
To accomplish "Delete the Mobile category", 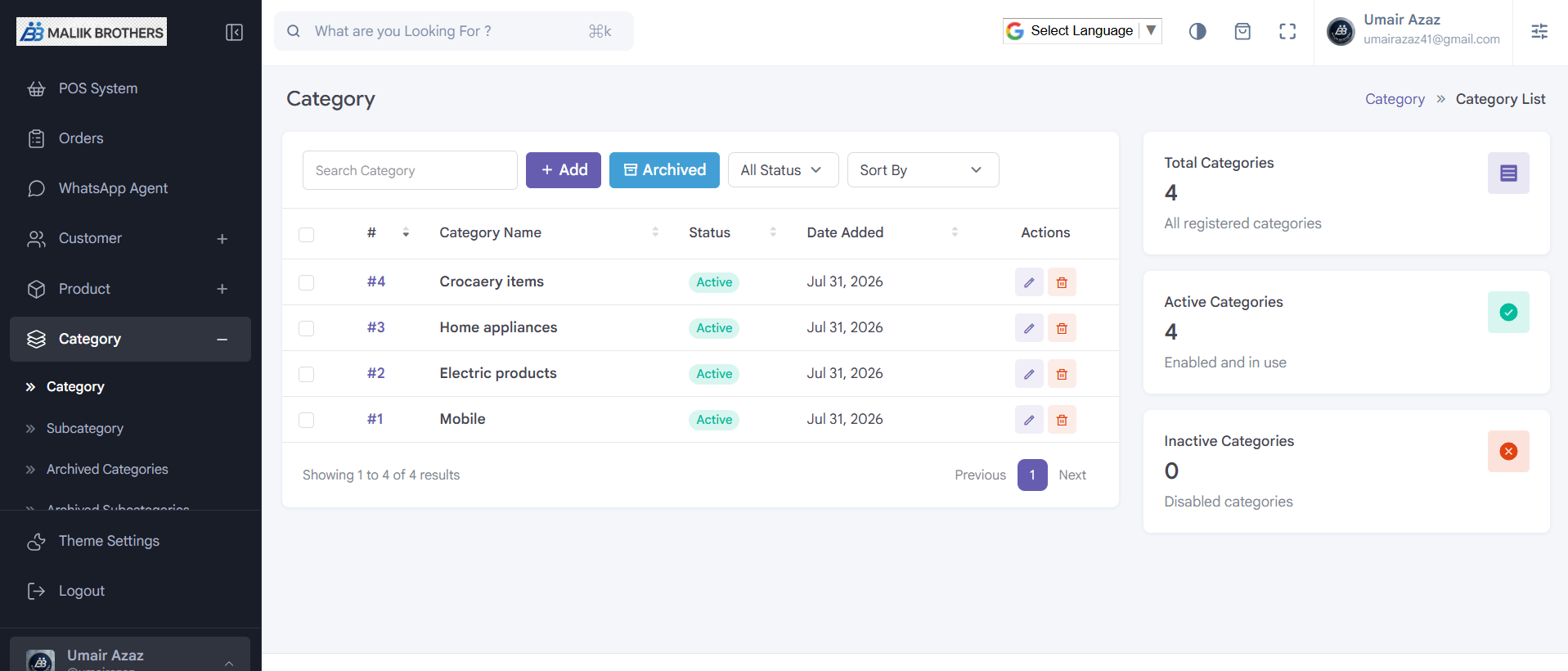I will (x=1062, y=420).
